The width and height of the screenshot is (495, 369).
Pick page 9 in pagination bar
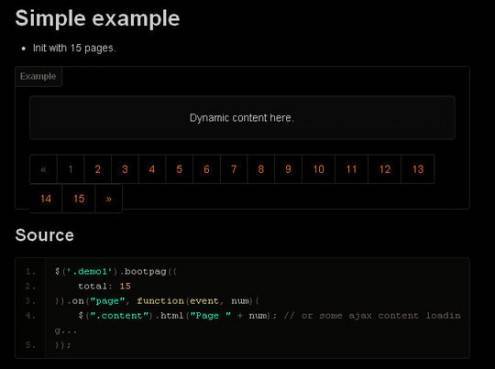[x=288, y=169]
